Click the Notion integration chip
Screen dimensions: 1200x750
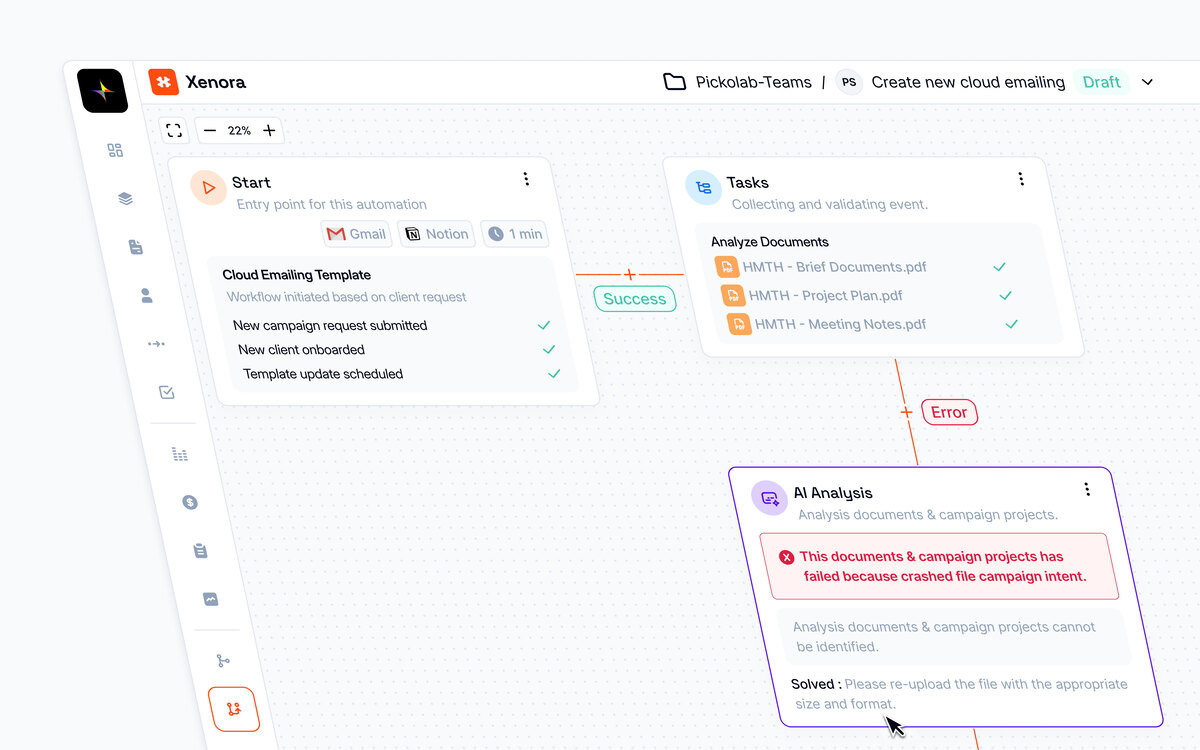436,234
